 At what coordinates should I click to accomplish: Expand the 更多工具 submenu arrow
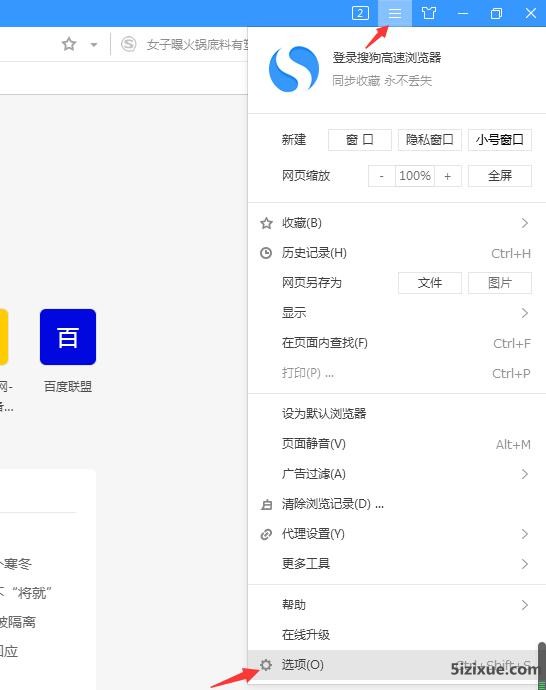524,564
